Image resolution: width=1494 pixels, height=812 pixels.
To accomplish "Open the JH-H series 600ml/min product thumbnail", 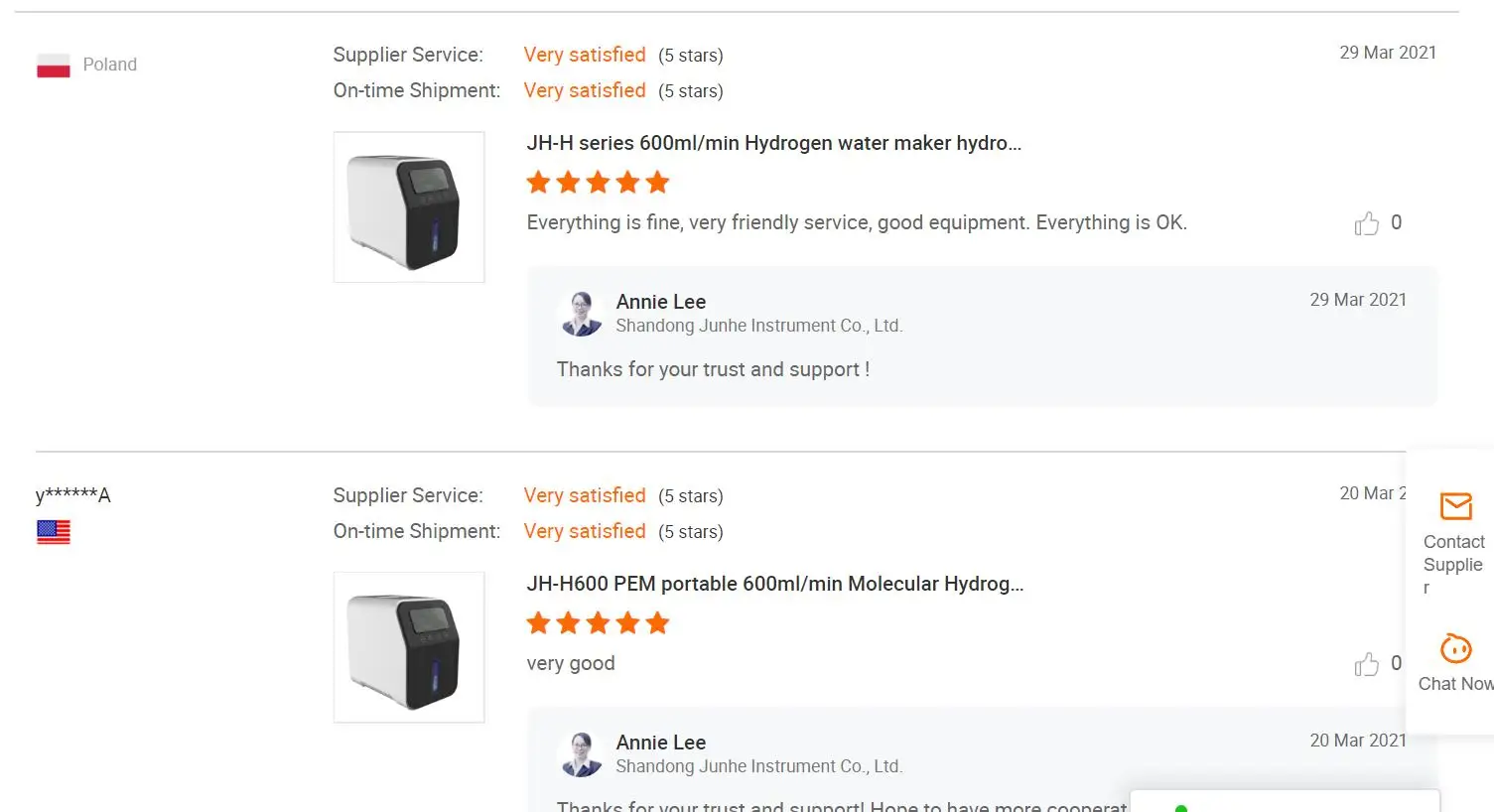I will (409, 207).
